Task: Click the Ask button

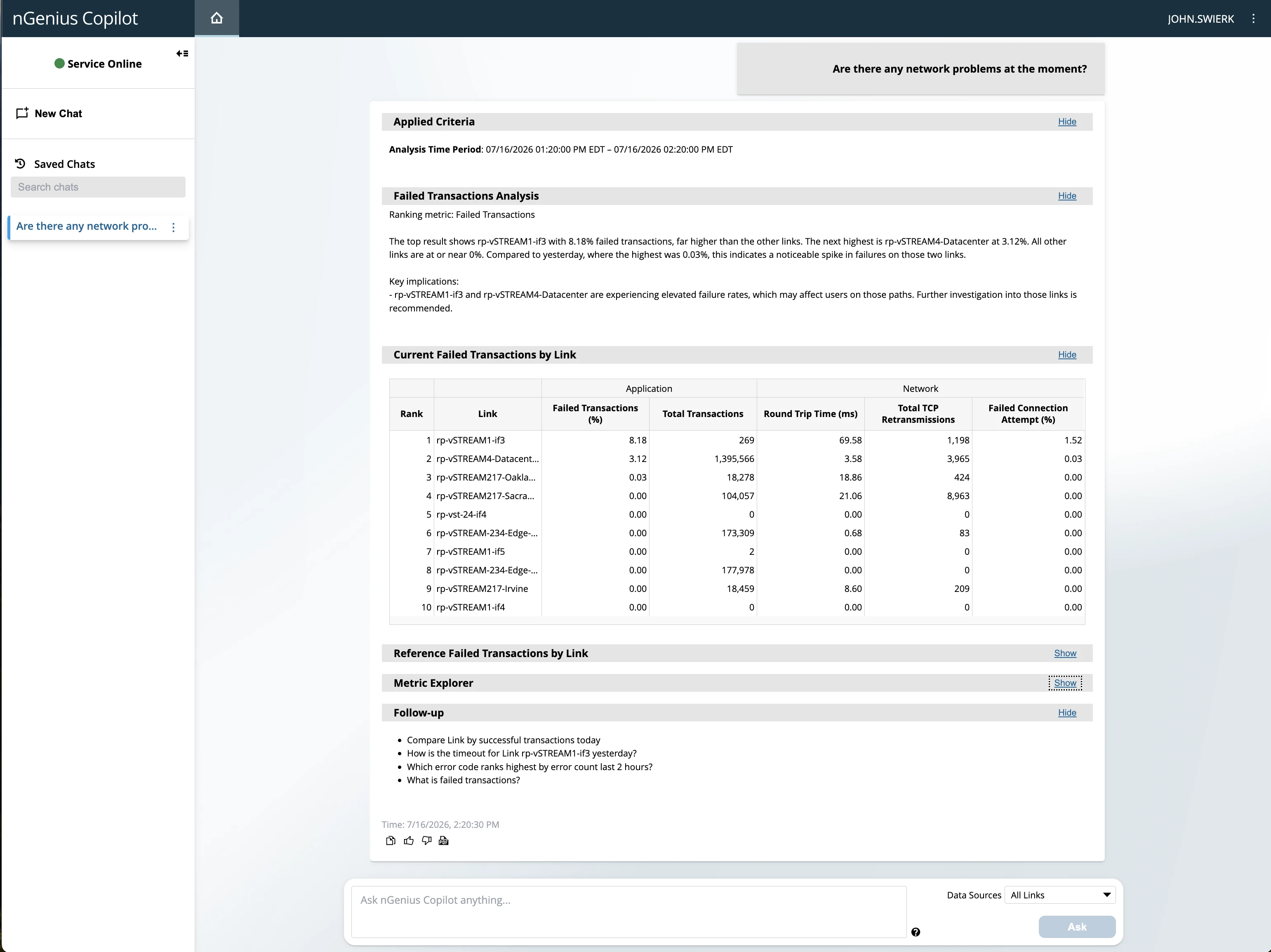Action: pos(1077,926)
